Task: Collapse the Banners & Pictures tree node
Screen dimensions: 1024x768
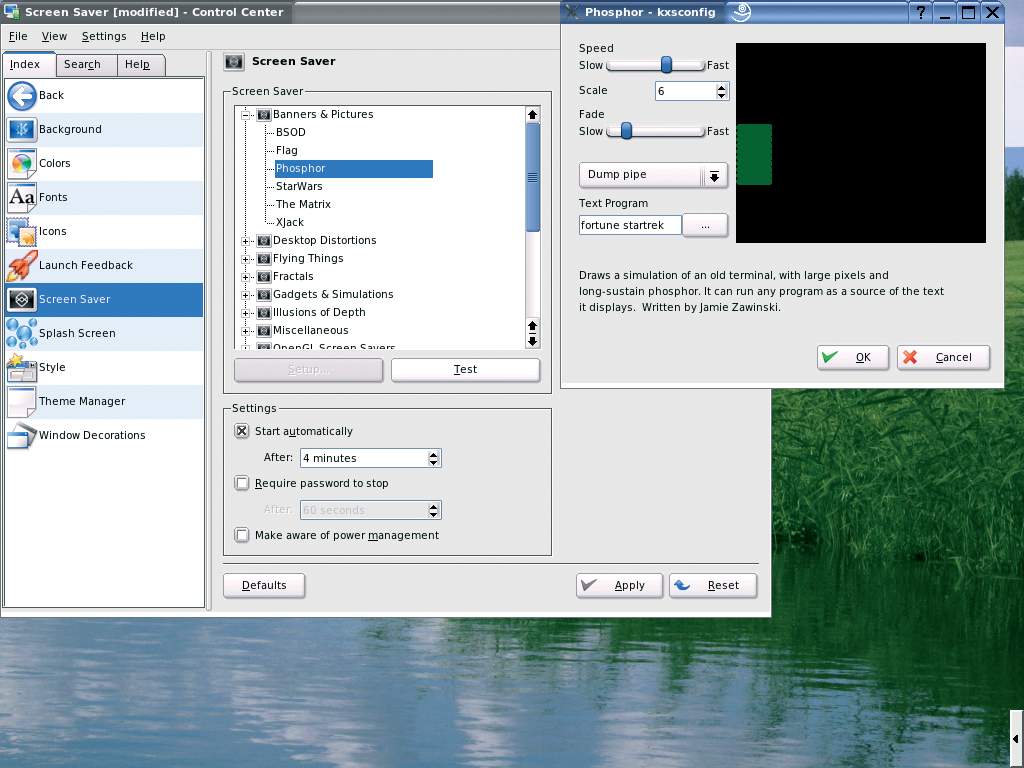Action: [246, 115]
